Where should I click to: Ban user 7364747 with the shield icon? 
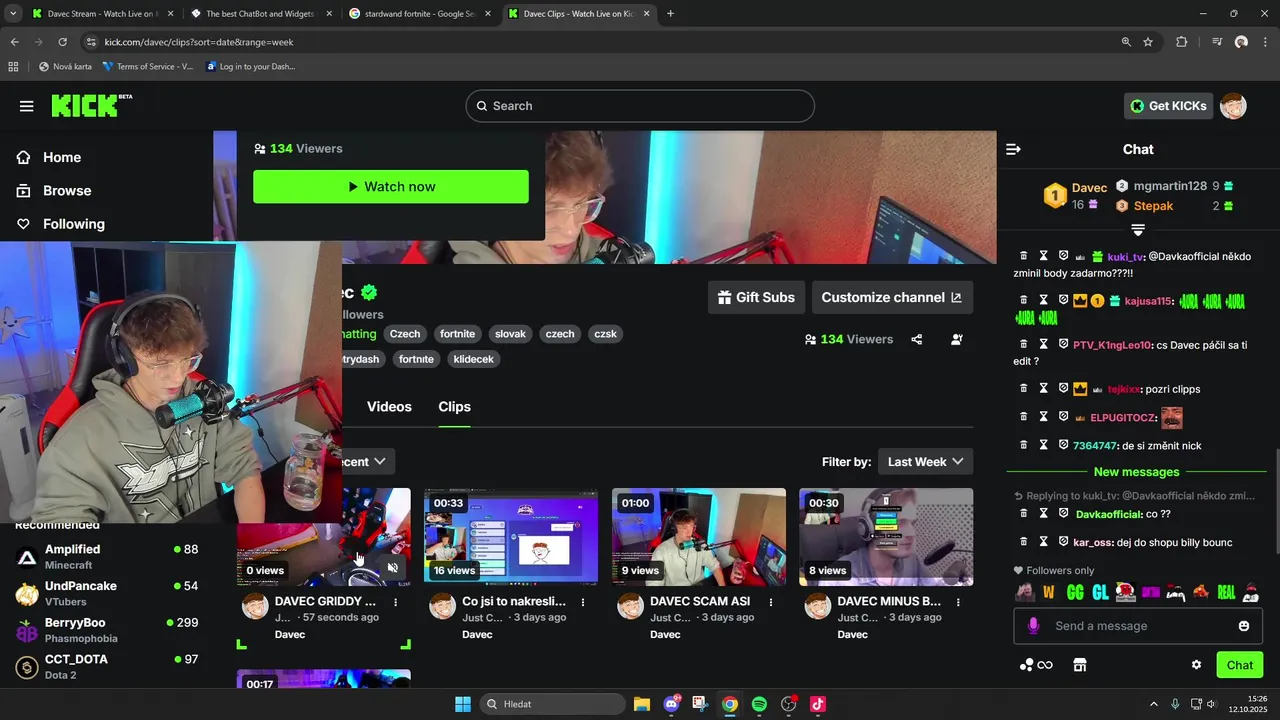(x=1063, y=445)
